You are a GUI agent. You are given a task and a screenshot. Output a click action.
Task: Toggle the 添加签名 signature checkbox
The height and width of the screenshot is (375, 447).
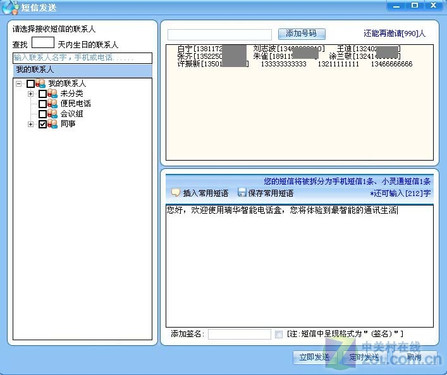point(279,334)
